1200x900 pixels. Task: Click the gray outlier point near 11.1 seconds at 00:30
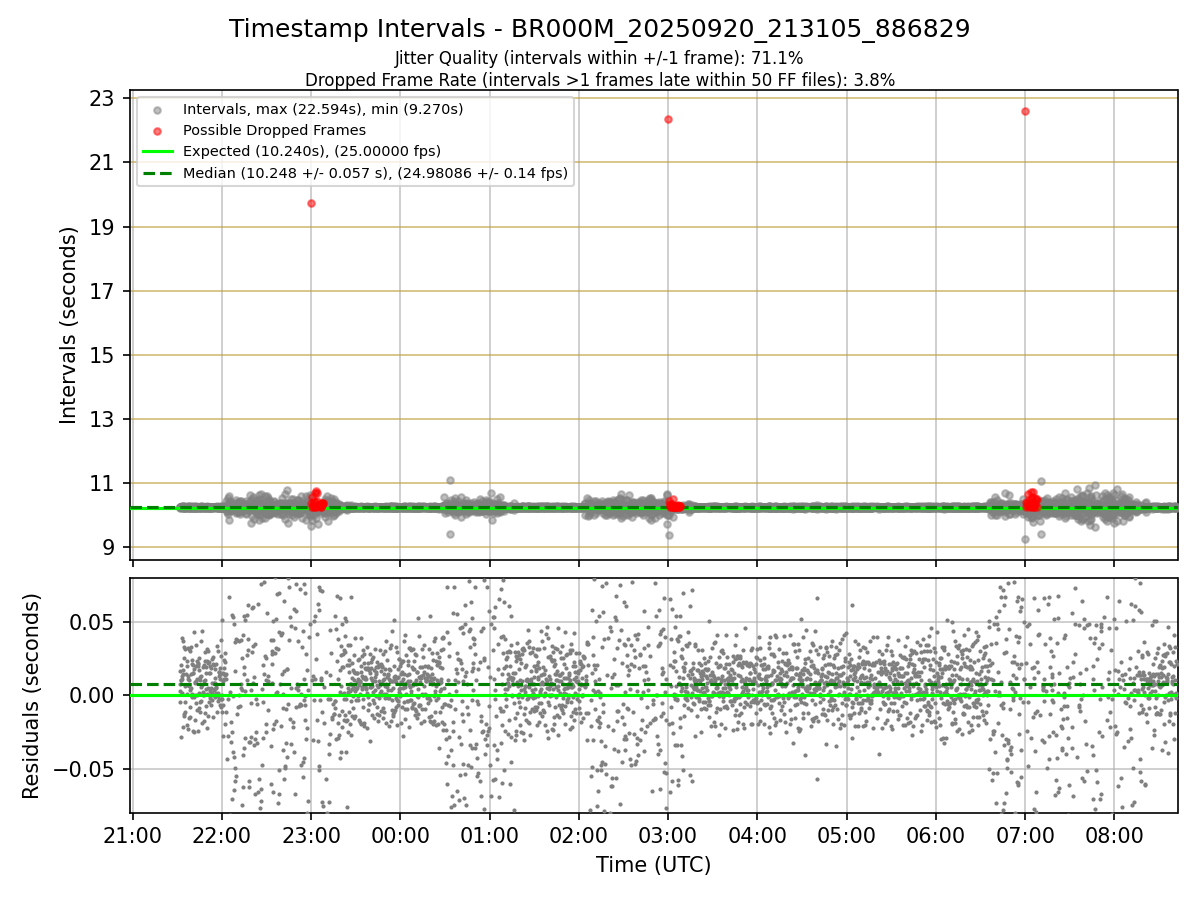[450, 480]
